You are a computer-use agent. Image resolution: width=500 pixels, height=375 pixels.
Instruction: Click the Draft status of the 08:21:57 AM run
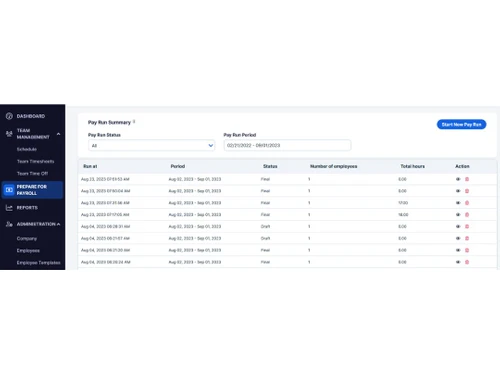click(x=265, y=238)
